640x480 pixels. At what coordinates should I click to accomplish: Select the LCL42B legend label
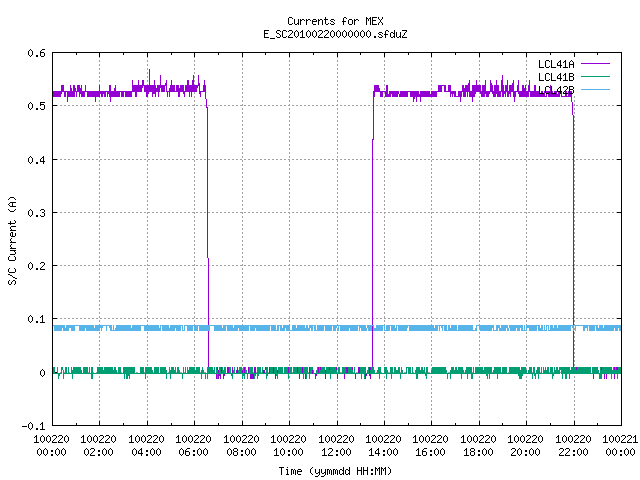556,90
